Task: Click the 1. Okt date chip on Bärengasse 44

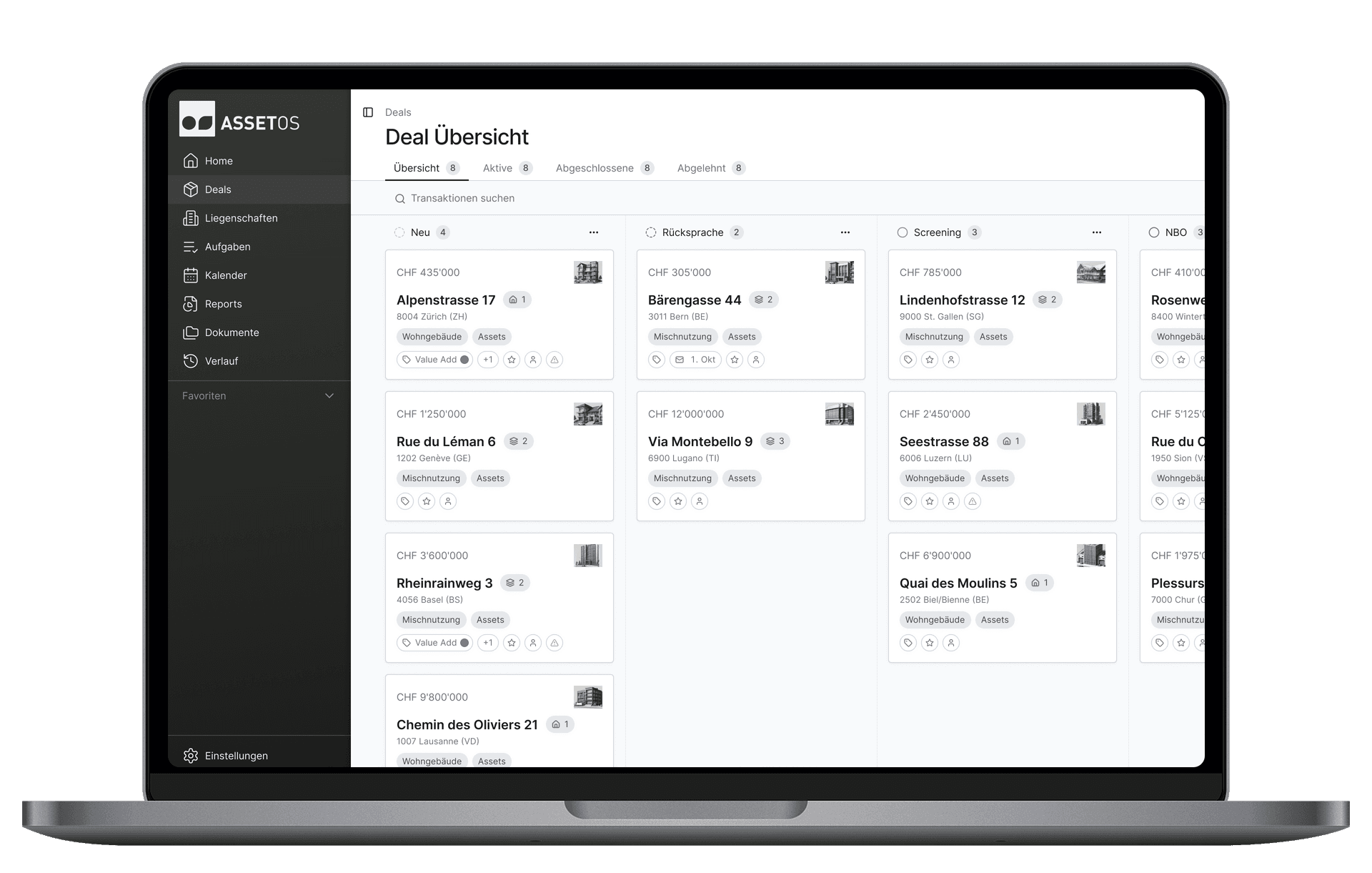Action: tap(695, 360)
